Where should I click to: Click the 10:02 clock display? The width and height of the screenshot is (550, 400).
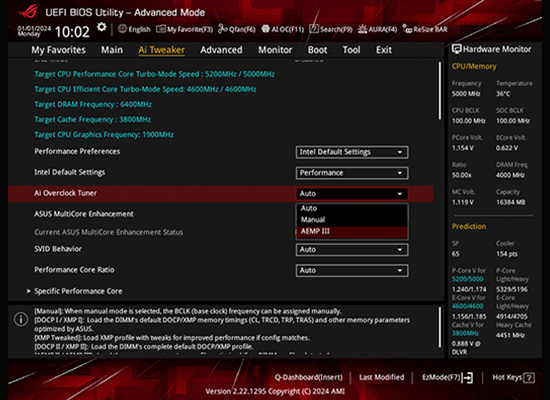pyautogui.click(x=72, y=32)
